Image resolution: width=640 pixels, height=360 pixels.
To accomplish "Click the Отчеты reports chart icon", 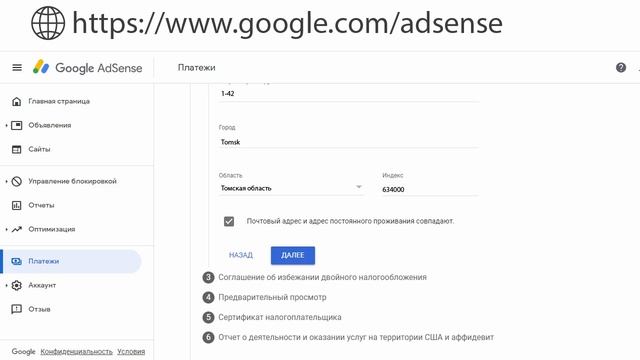I will (17, 205).
